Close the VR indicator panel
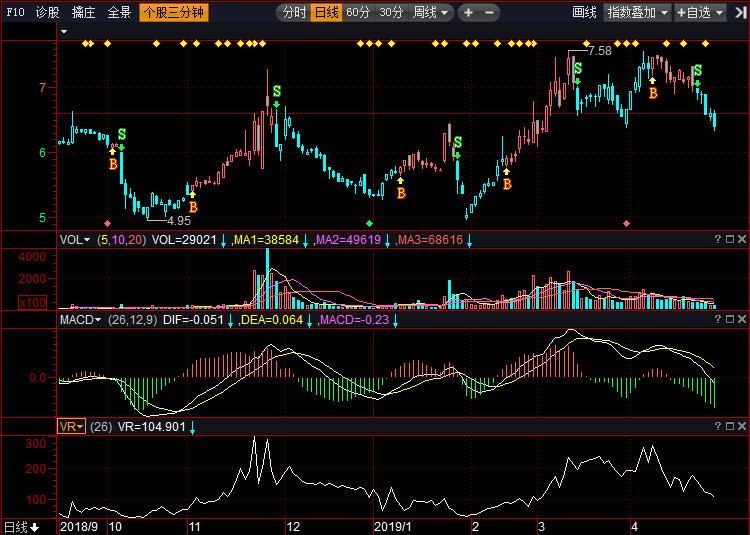Viewport: 750px width, 535px height. pyautogui.click(x=741, y=426)
